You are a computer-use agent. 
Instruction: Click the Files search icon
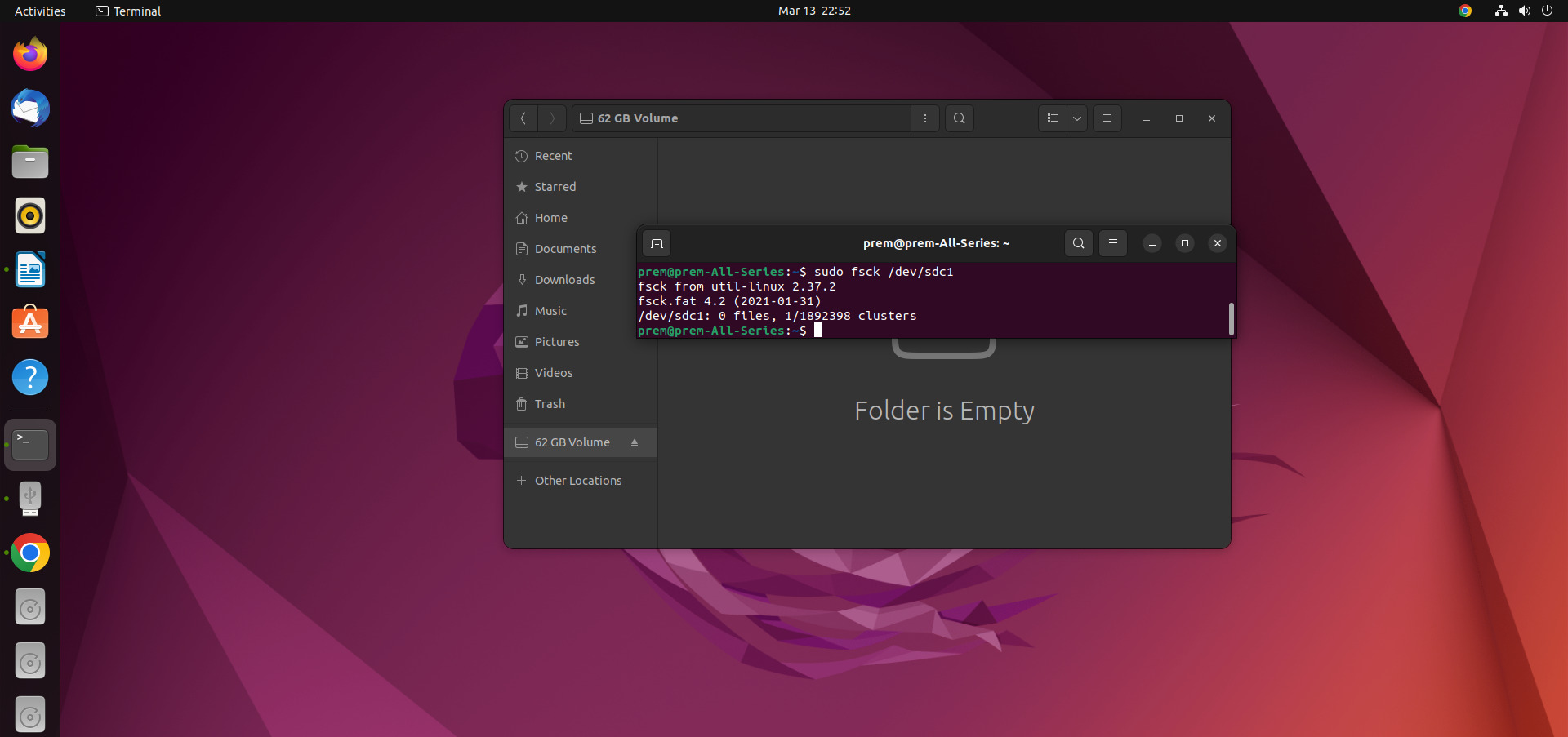pyautogui.click(x=959, y=118)
